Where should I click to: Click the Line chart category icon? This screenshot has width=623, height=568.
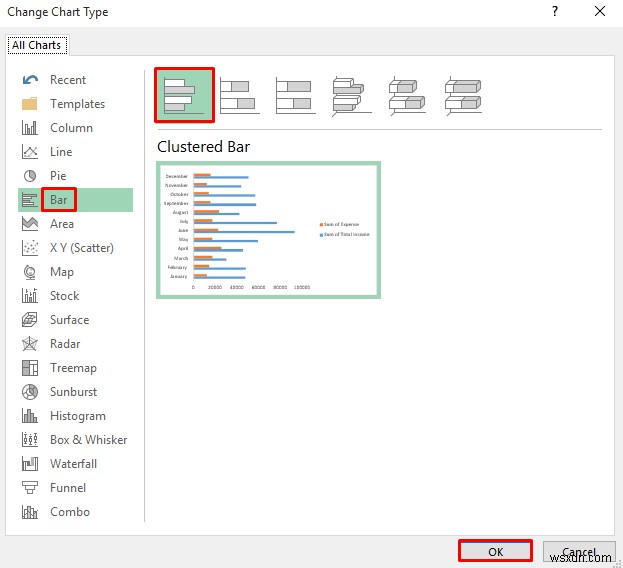coord(30,152)
